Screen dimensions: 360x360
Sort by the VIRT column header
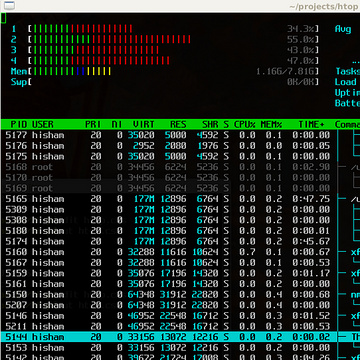pyautogui.click(x=144, y=125)
